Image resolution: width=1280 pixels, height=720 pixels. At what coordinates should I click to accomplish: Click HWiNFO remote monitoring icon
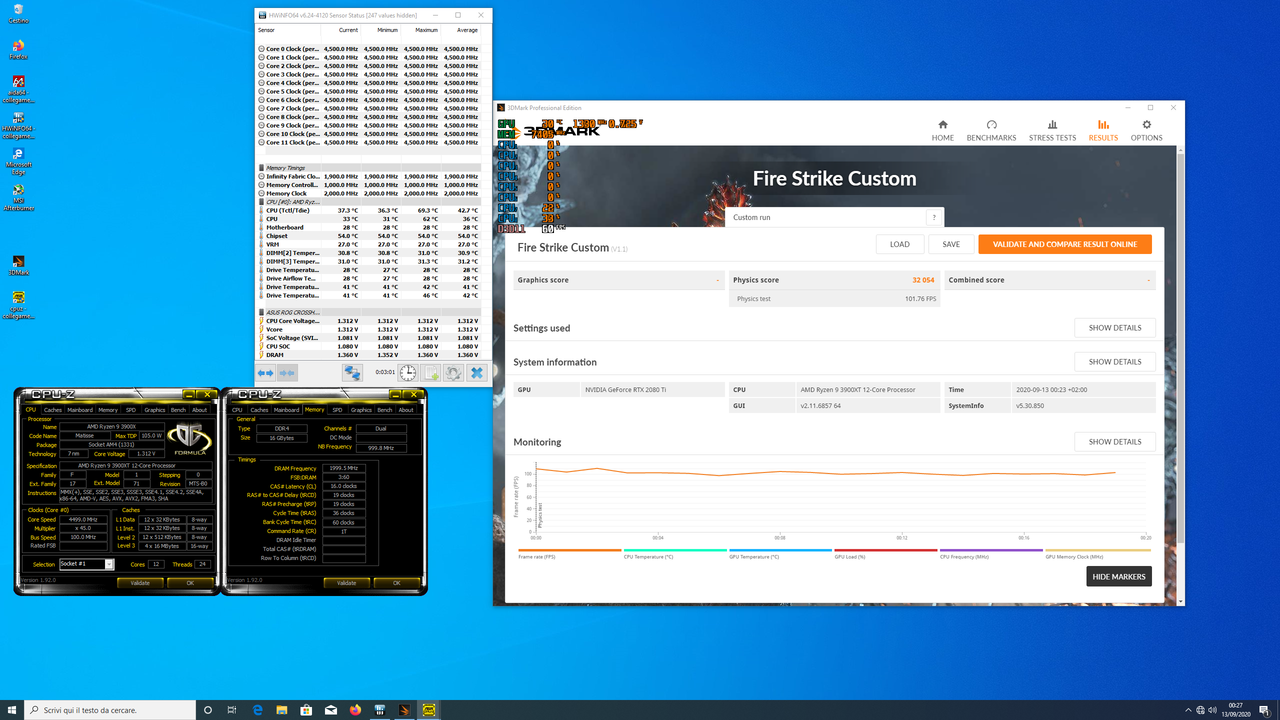[x=353, y=372]
